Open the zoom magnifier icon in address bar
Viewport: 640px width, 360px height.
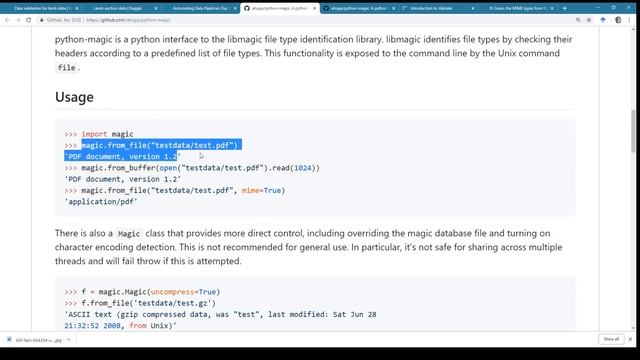click(x=578, y=20)
